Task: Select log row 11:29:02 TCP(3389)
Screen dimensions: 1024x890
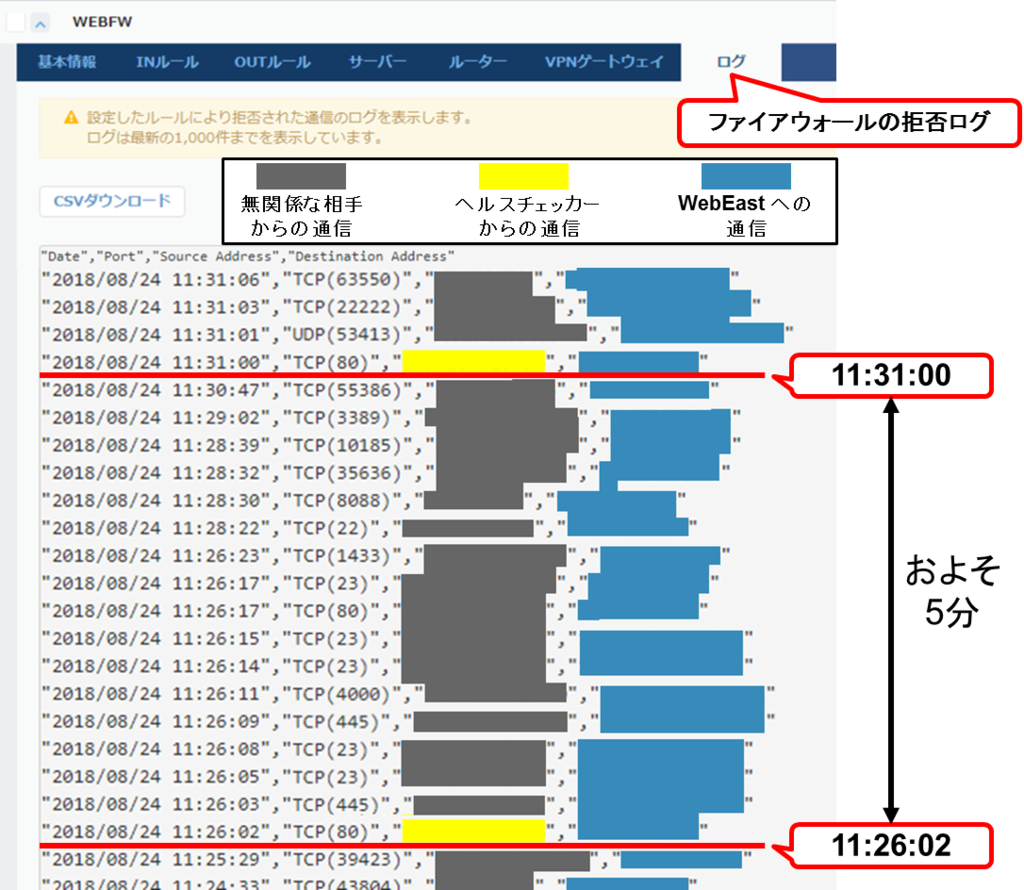Action: (x=391, y=418)
